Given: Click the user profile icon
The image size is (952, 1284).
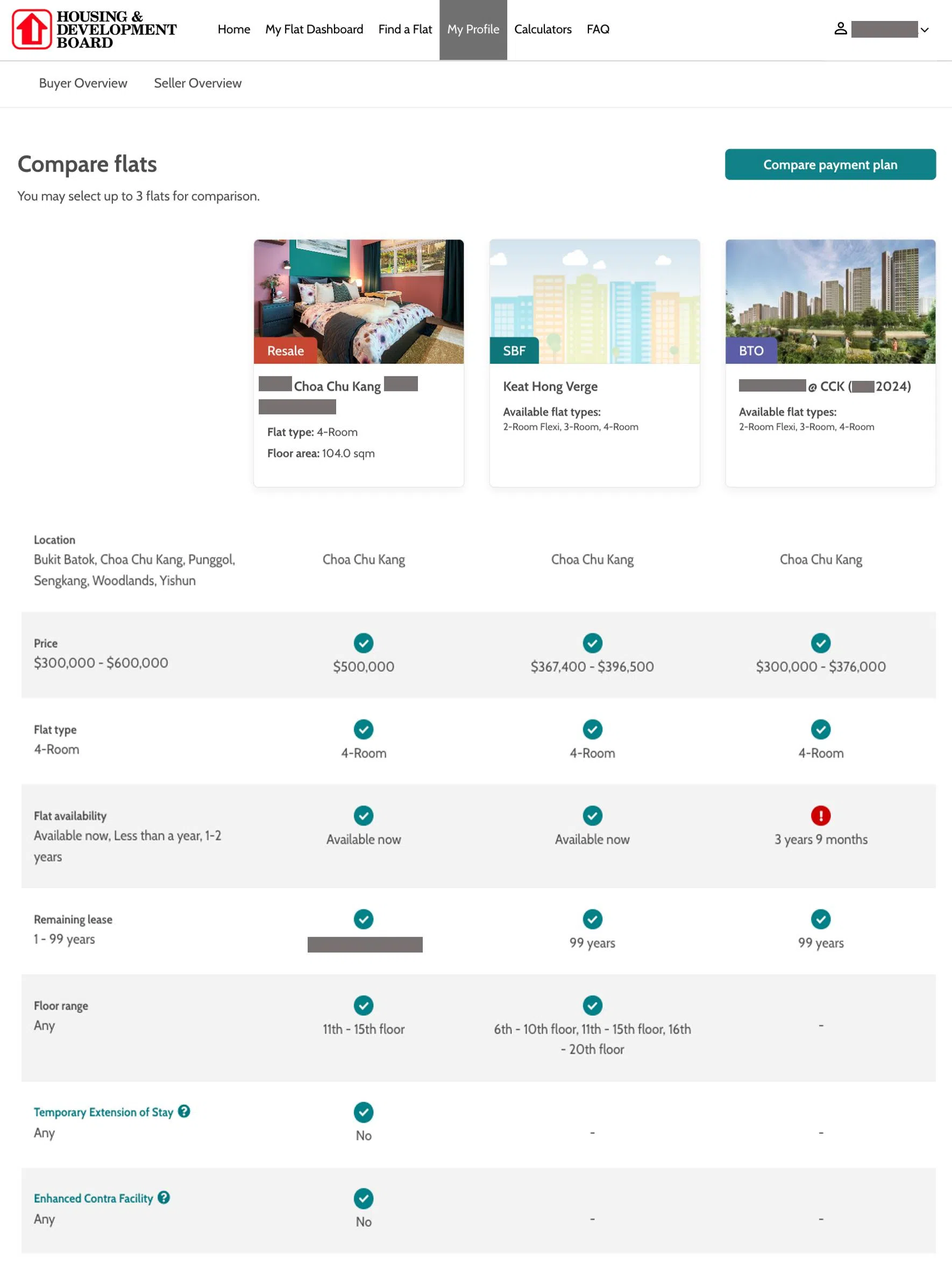Looking at the screenshot, I should [x=840, y=29].
